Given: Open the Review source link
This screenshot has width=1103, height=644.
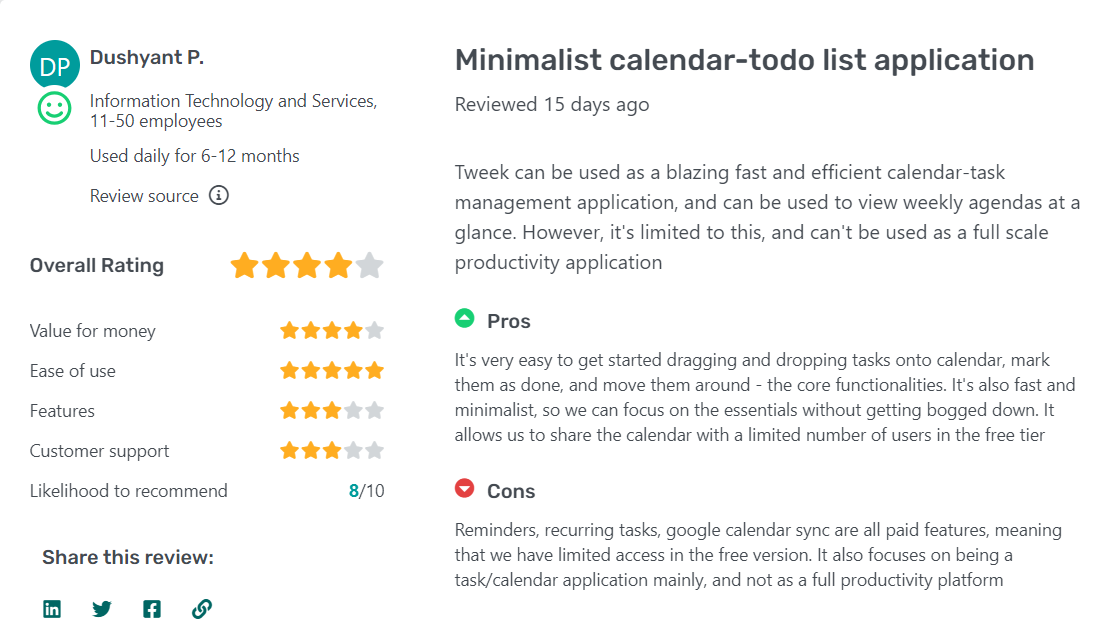Looking at the screenshot, I should 142,195.
